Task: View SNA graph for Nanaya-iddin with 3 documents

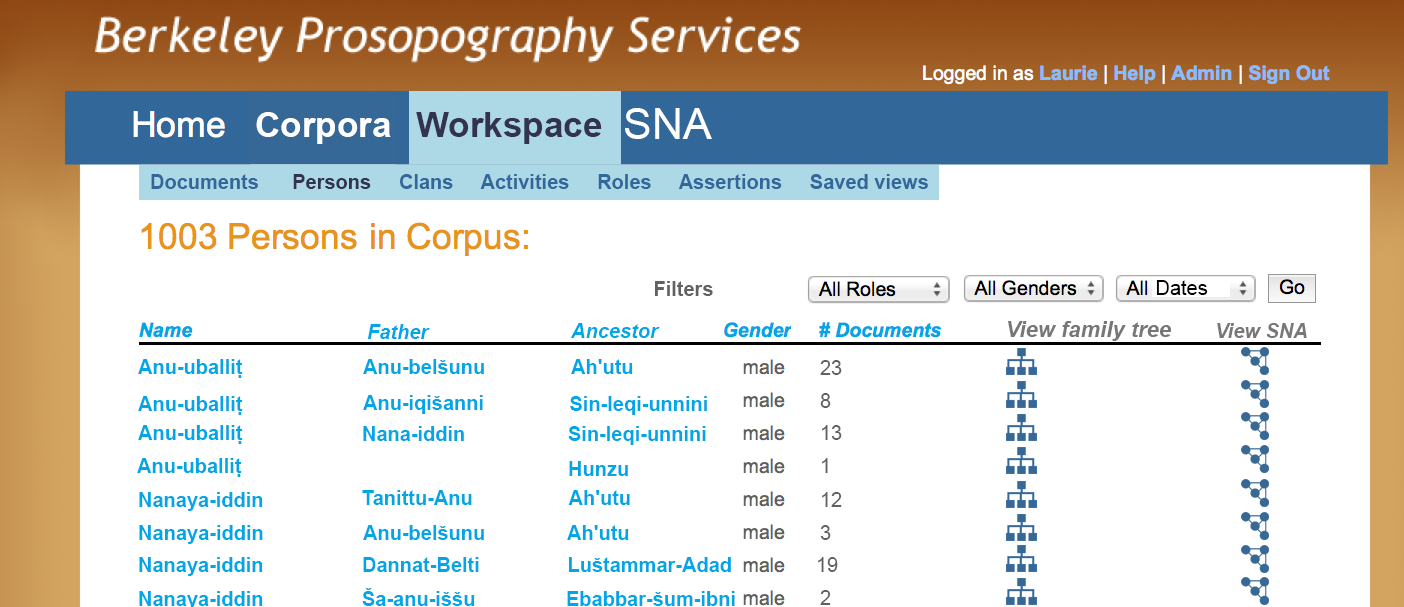Action: 1256,527
